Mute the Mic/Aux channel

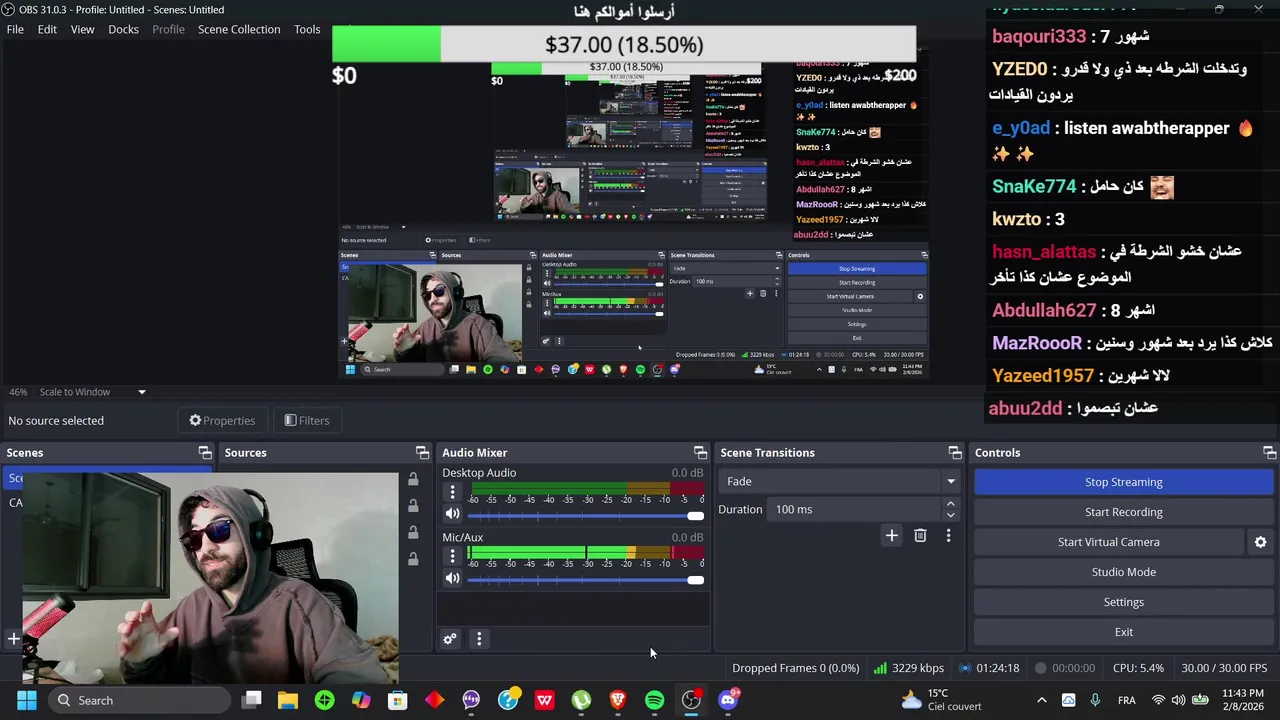pos(452,578)
